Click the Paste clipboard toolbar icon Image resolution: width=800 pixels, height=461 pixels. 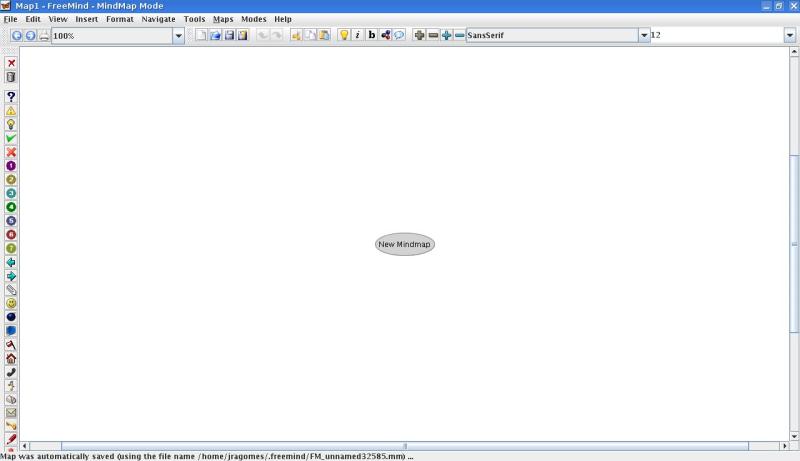point(324,35)
